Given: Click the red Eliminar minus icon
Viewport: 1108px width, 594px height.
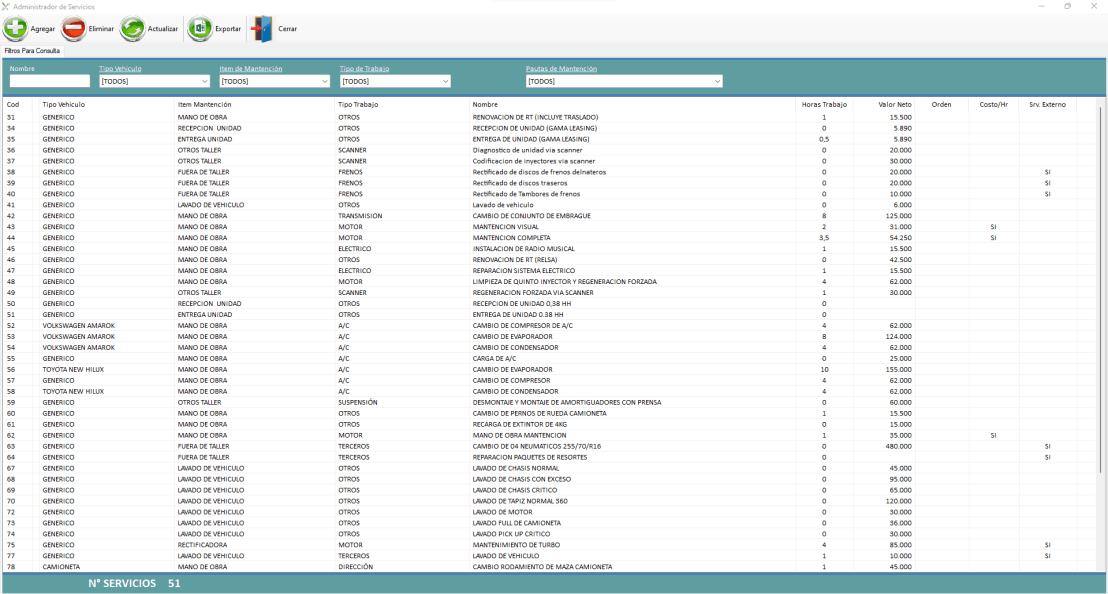Looking at the screenshot, I should [74, 29].
